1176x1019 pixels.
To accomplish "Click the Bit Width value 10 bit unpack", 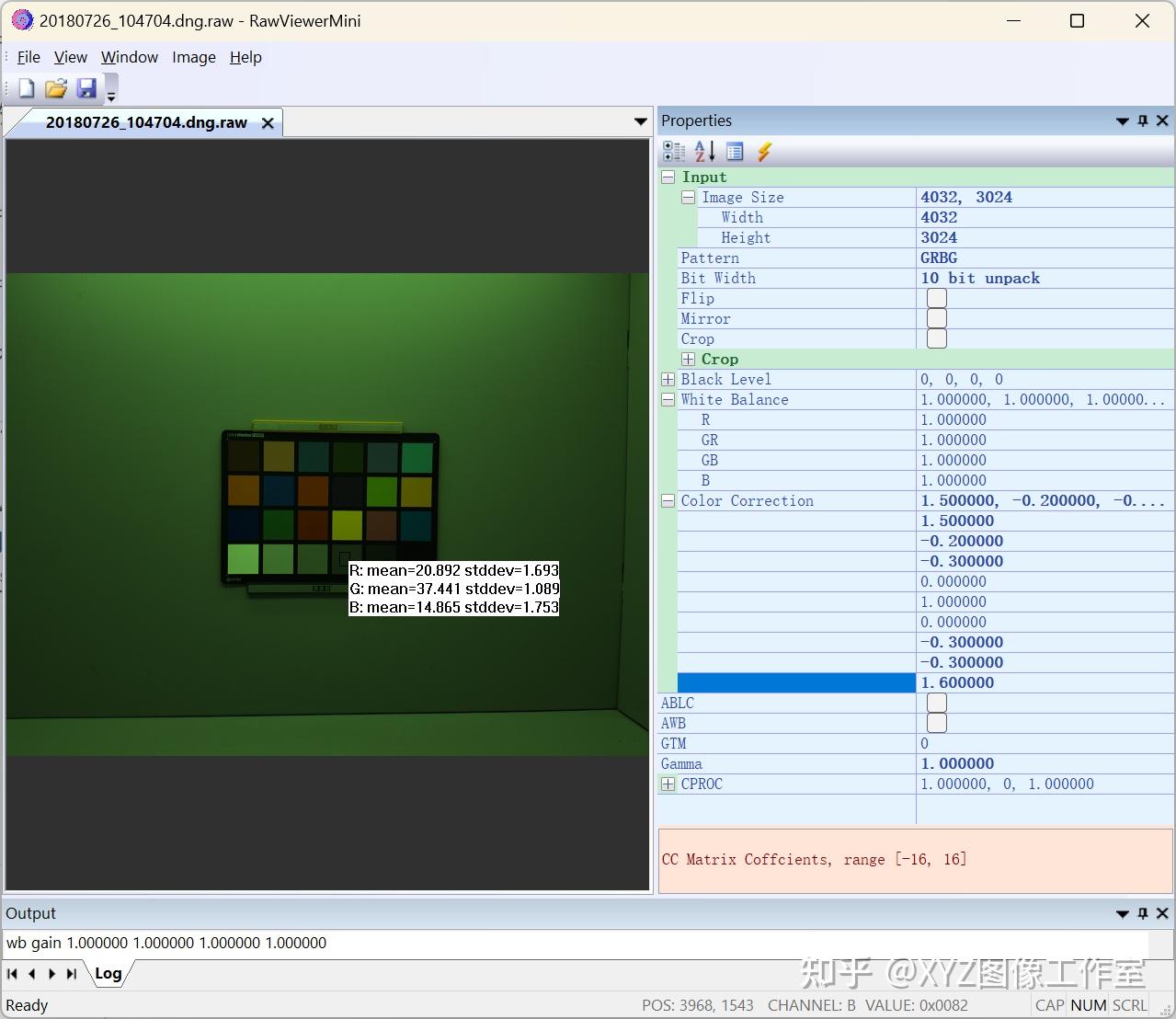I will point(980,278).
